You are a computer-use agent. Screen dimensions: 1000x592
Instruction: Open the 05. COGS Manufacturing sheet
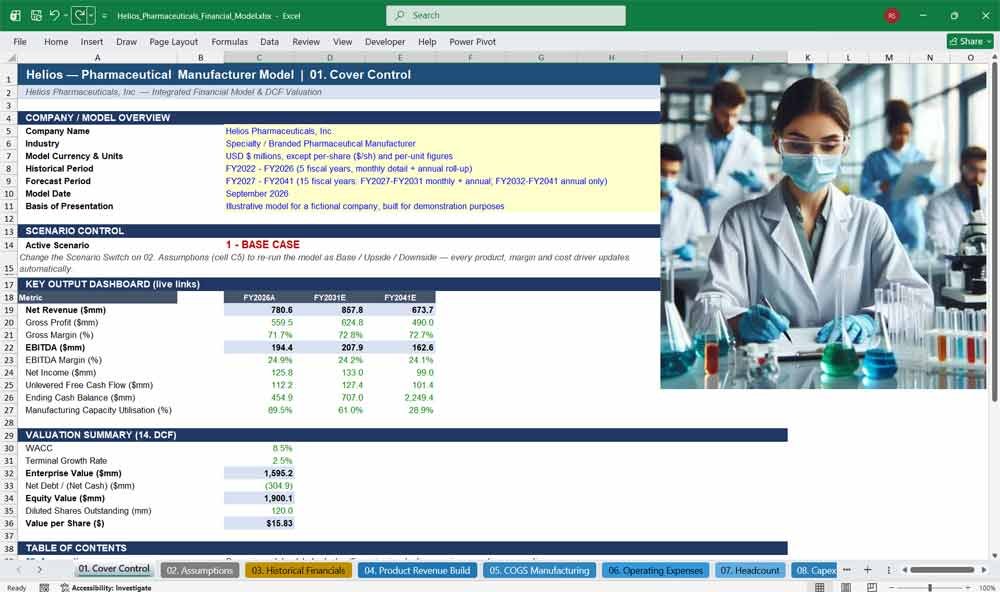click(540, 570)
